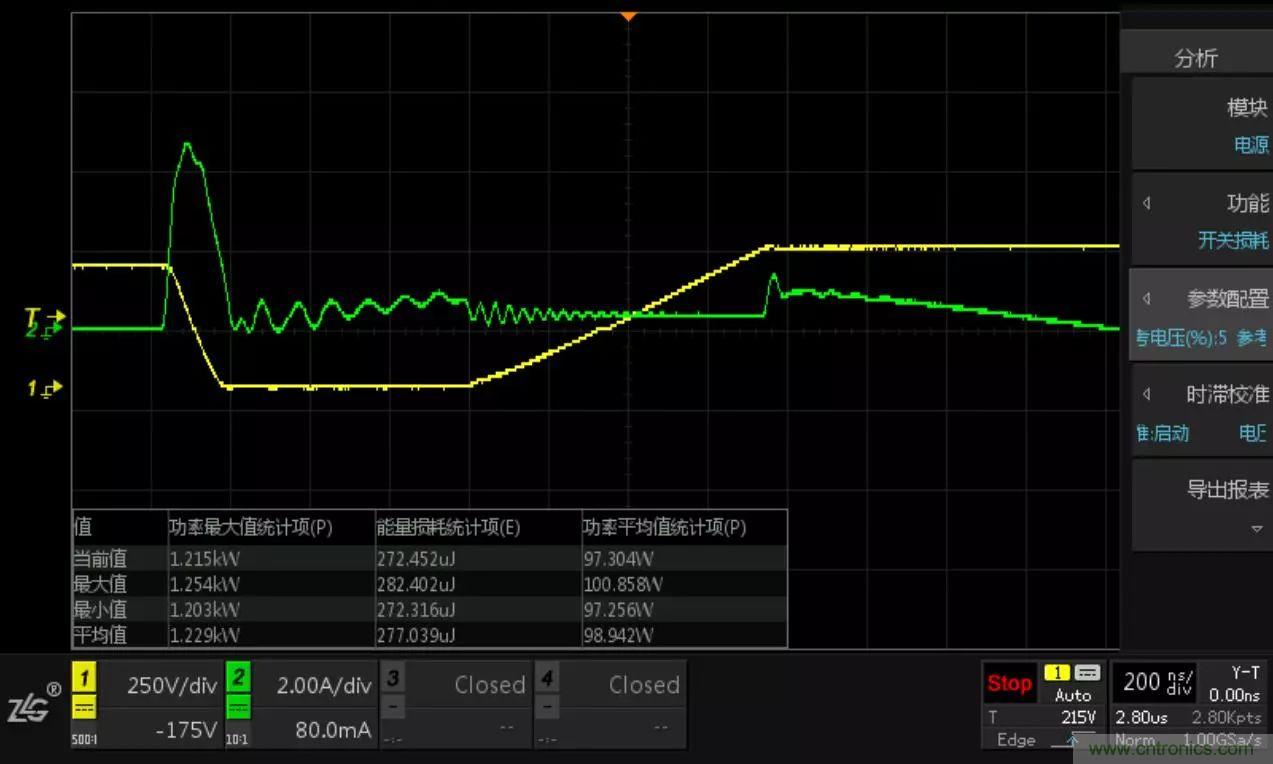Viewport: 1273px width, 764px height.
Task: Select the 分析 menu header
Action: coord(1196,57)
